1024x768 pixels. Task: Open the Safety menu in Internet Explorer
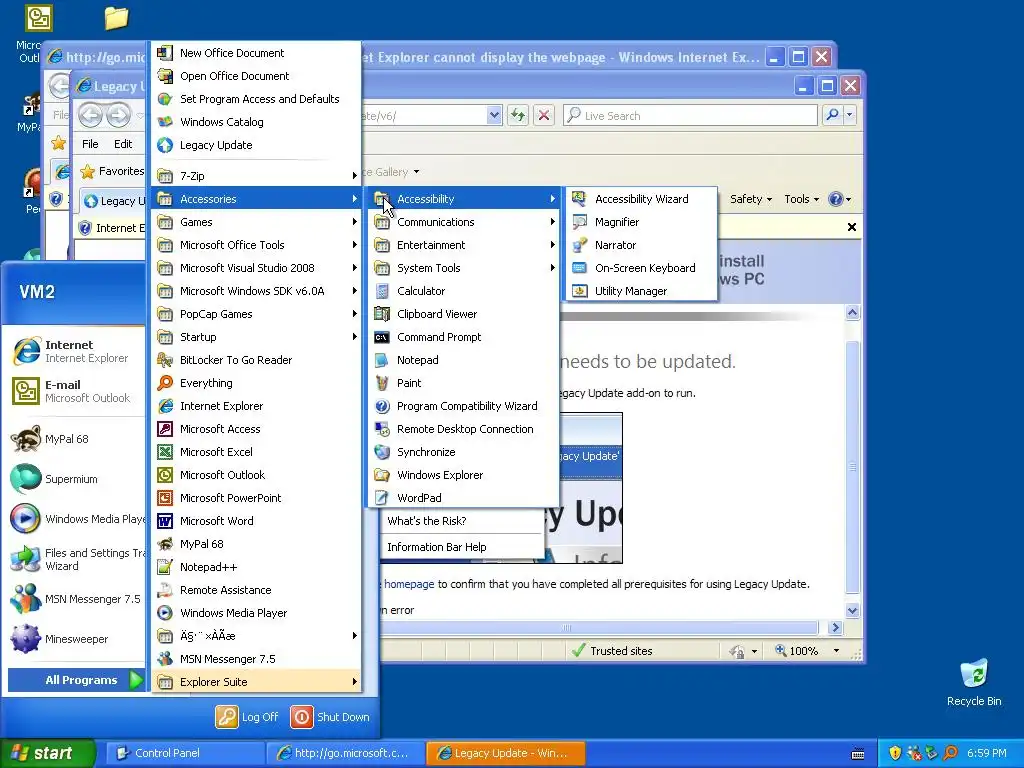(x=751, y=199)
